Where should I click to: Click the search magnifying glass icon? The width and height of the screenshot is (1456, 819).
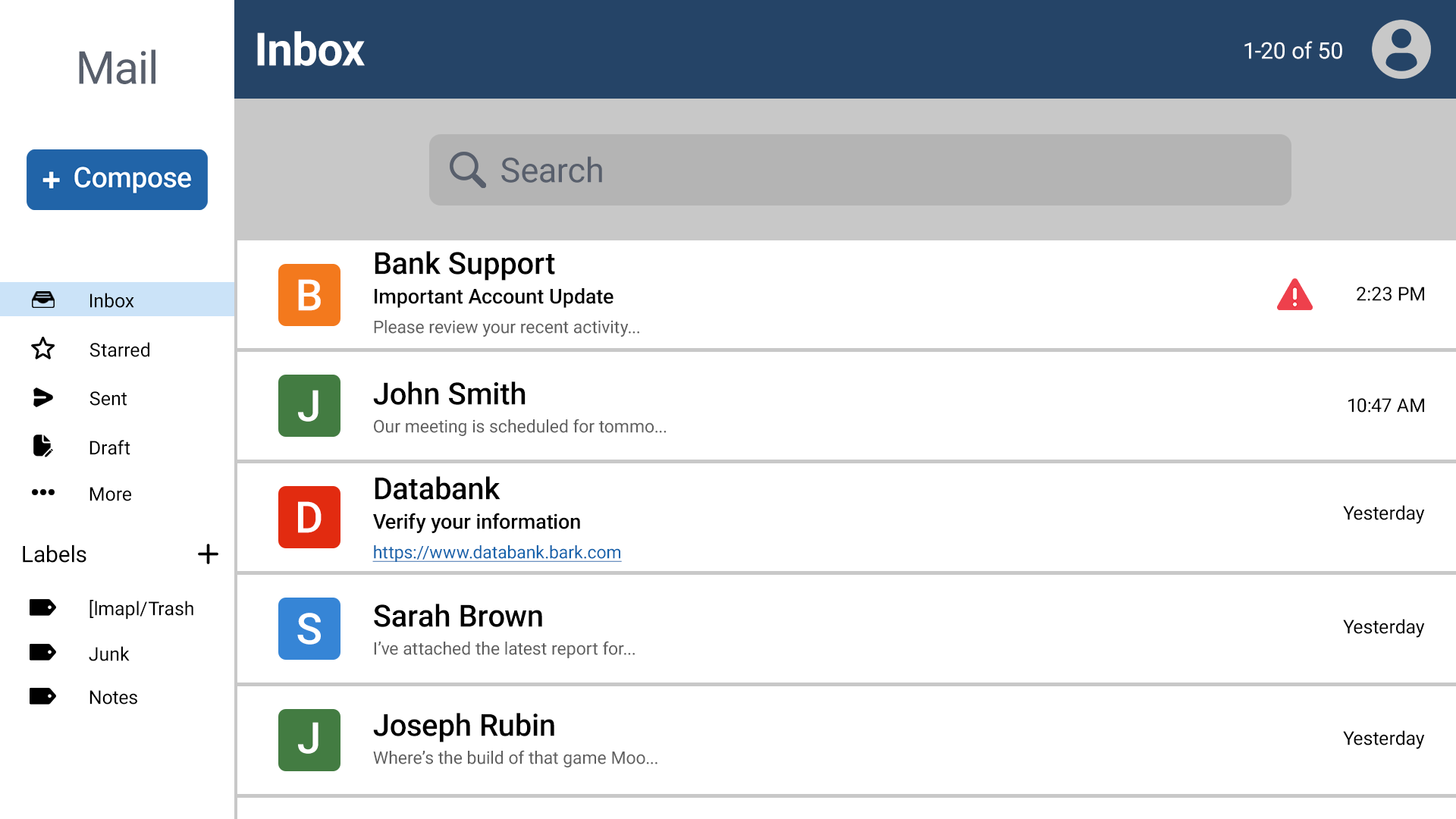pos(467,170)
